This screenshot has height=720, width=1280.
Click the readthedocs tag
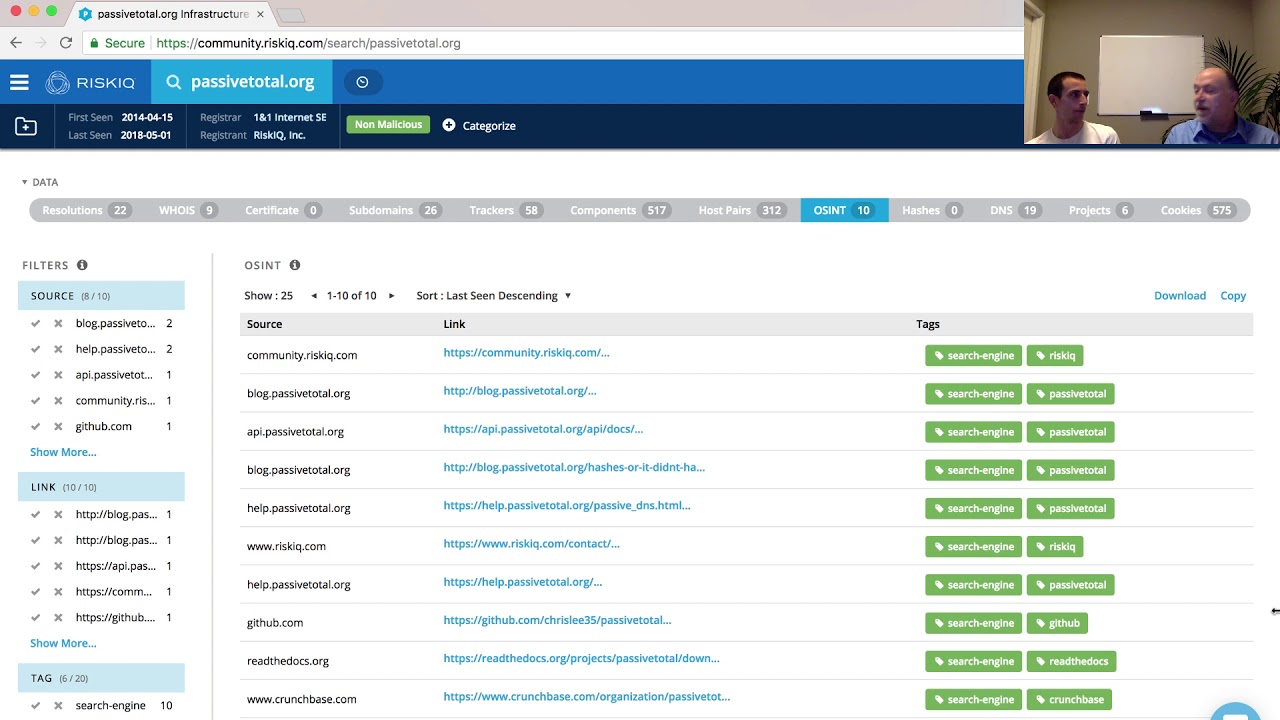[x=1072, y=661]
